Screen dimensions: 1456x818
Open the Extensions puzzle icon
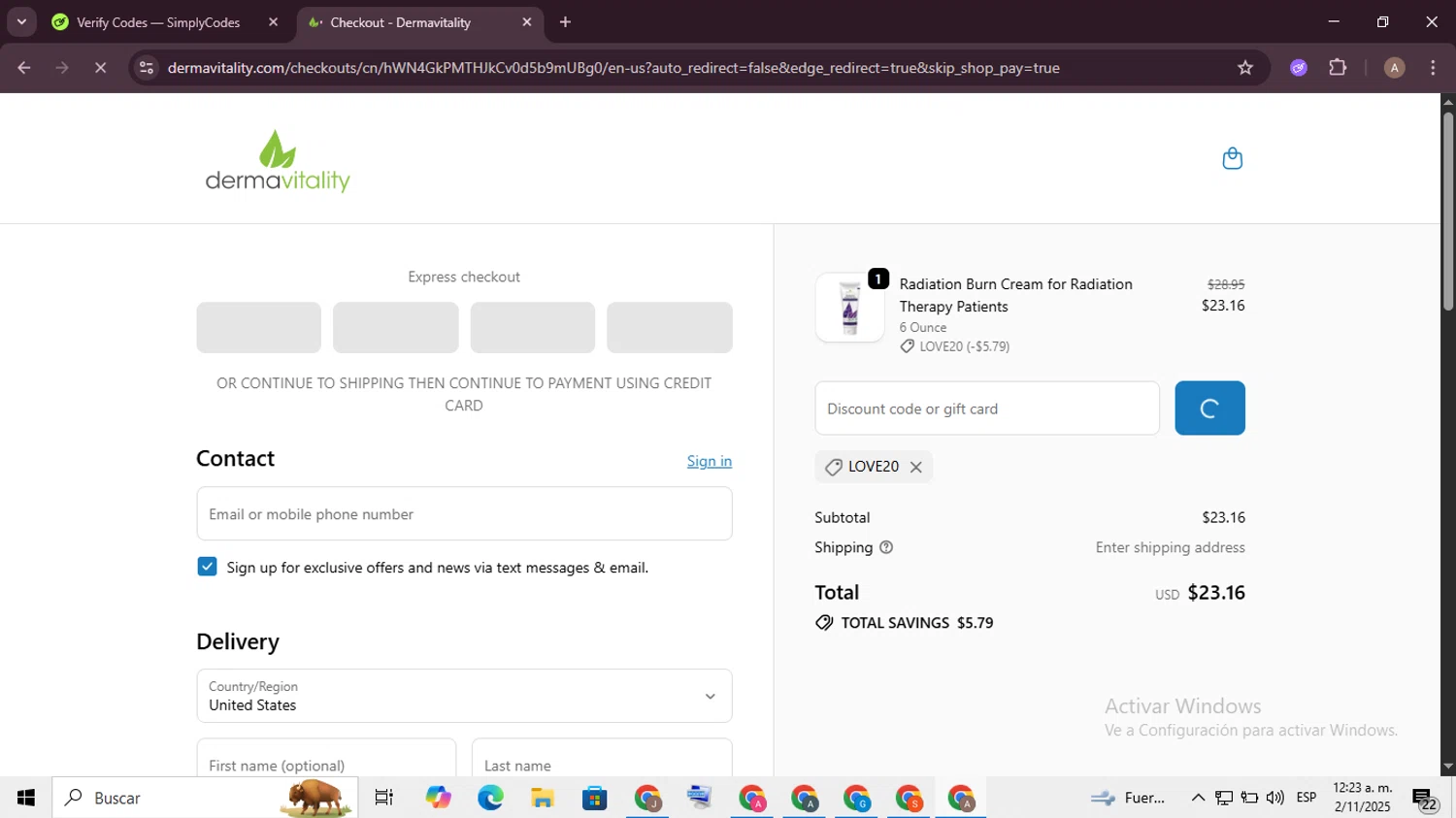point(1338,68)
